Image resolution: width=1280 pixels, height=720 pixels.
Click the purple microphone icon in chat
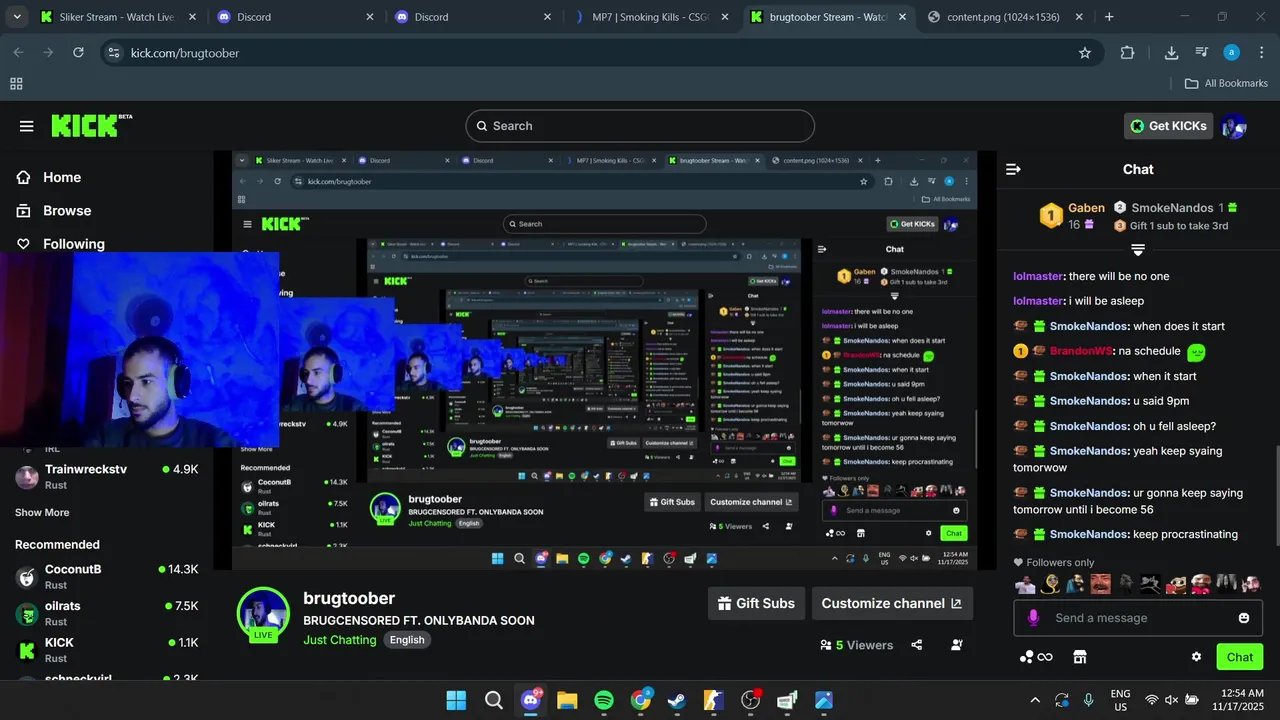tap(1033, 618)
